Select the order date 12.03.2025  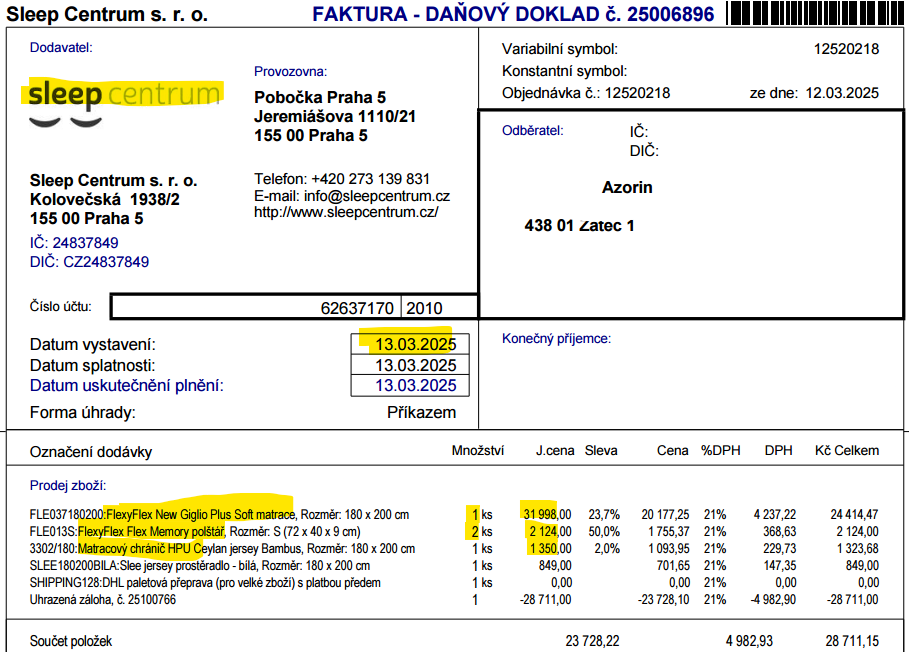tap(842, 93)
